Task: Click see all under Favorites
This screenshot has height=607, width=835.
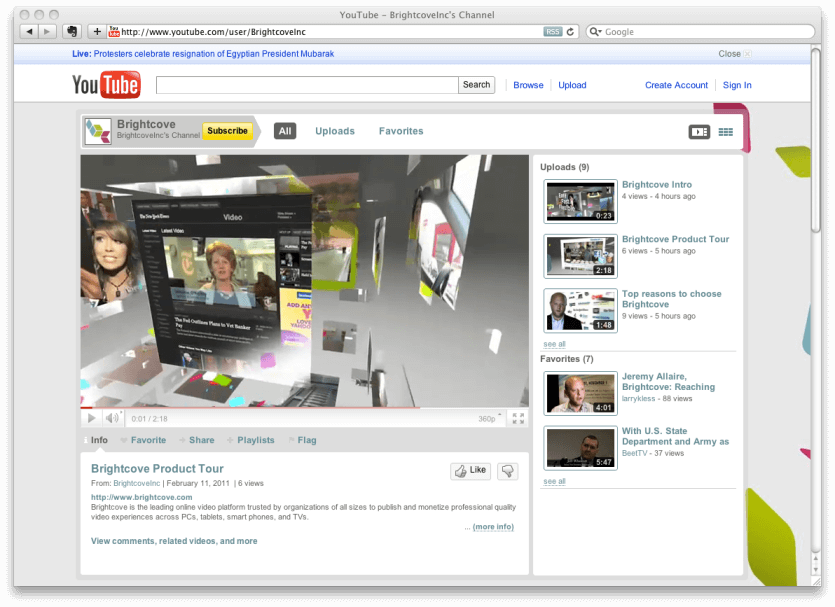Action: [554, 481]
